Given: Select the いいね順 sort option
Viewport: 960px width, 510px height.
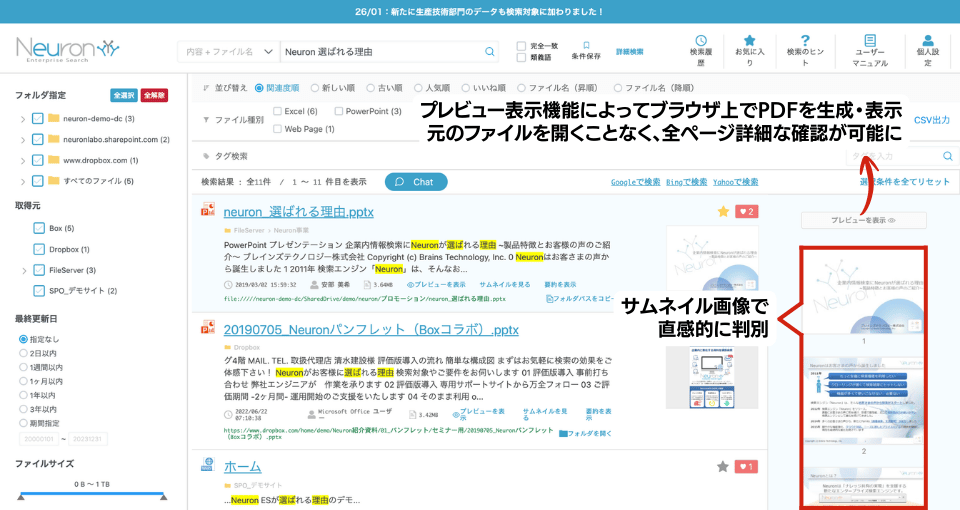Looking at the screenshot, I should (465, 88).
